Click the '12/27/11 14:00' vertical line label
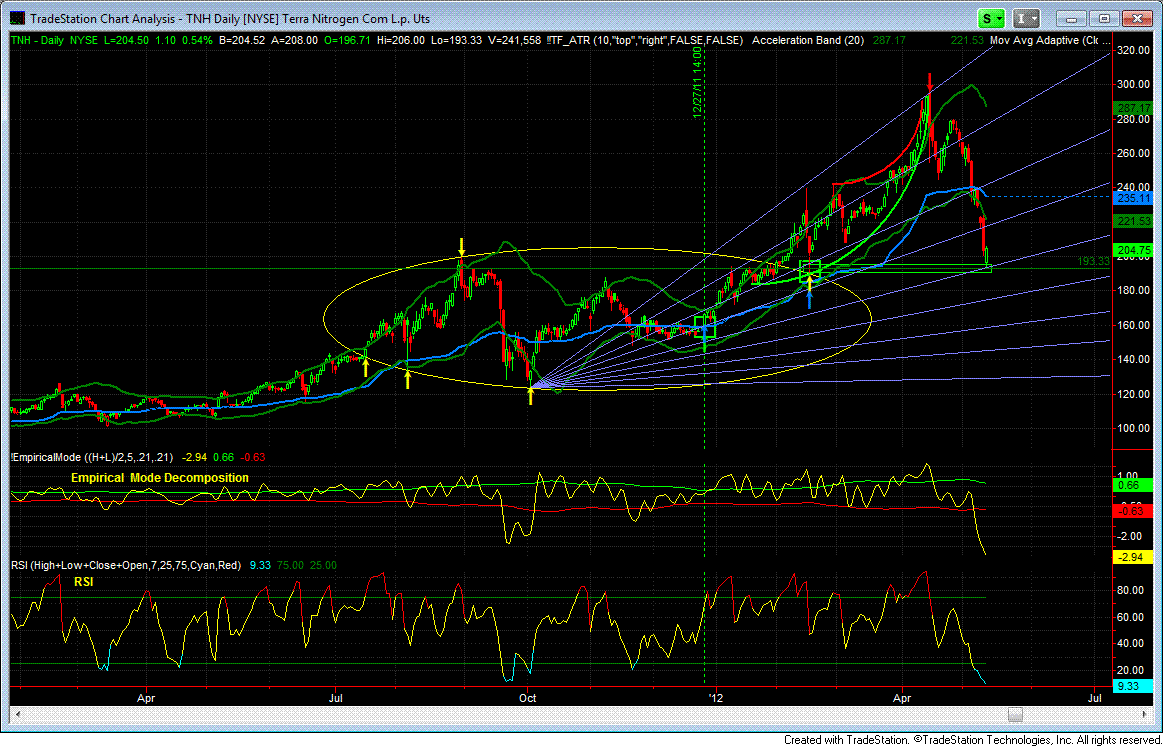Screen dimensions: 1163x746 pyautogui.click(x=697, y=82)
